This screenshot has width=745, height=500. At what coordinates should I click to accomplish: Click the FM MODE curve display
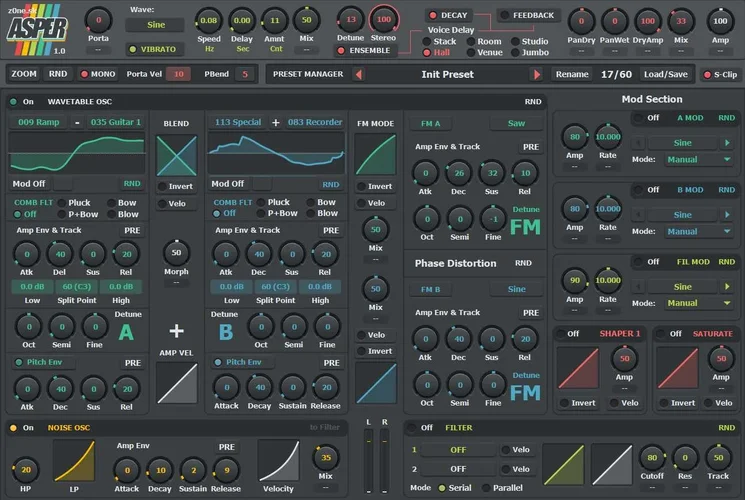coord(376,156)
